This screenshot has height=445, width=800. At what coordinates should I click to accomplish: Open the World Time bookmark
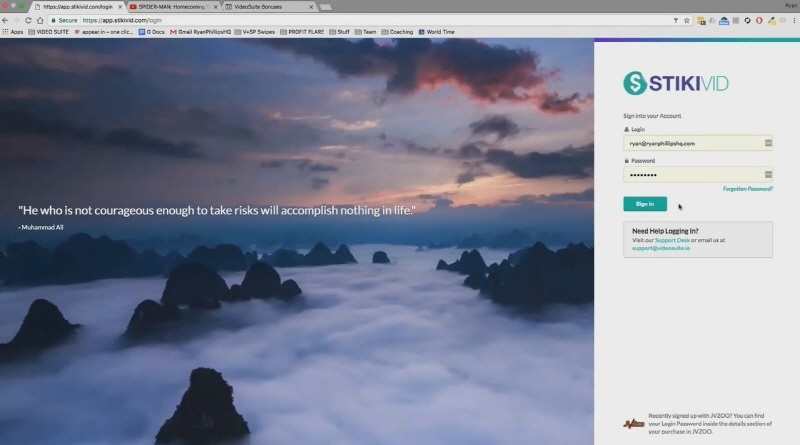(x=436, y=32)
